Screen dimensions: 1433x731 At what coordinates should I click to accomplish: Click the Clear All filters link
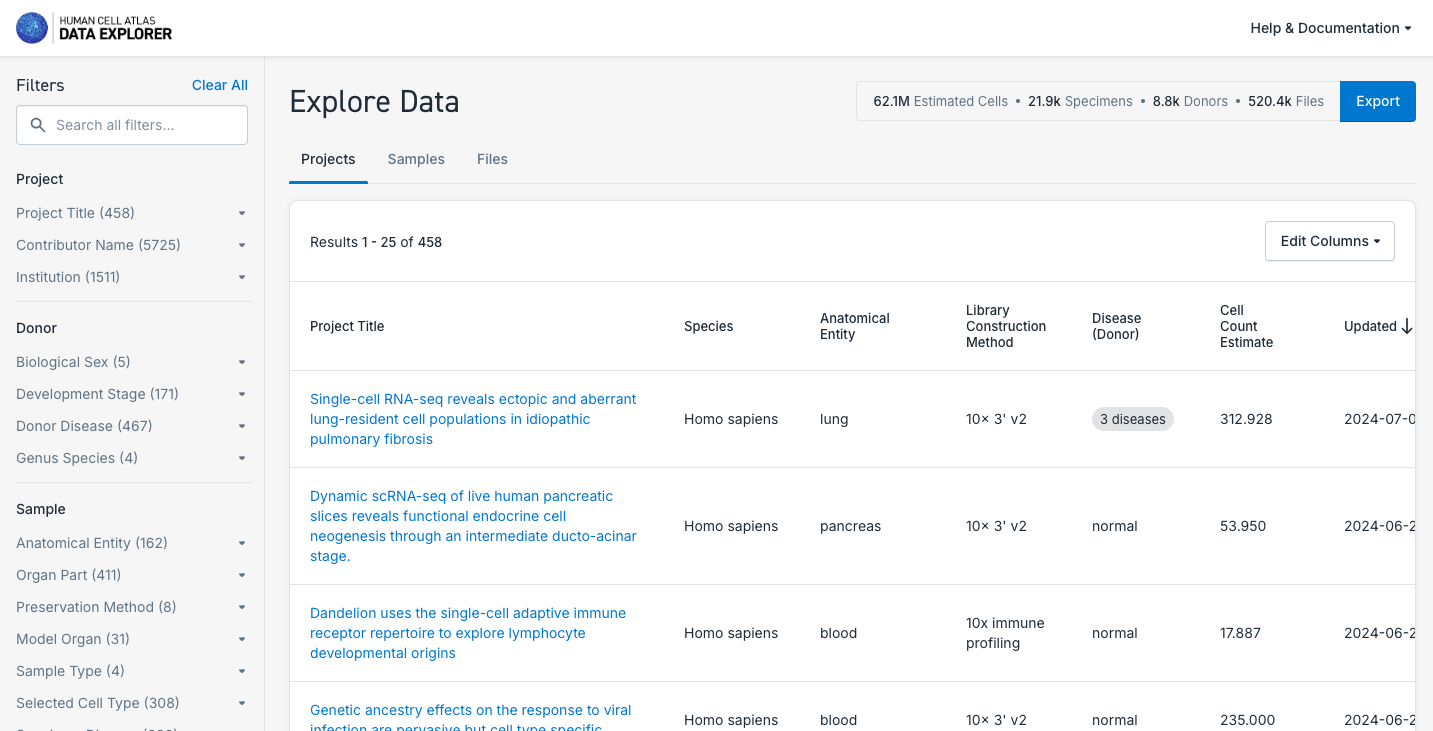[219, 85]
